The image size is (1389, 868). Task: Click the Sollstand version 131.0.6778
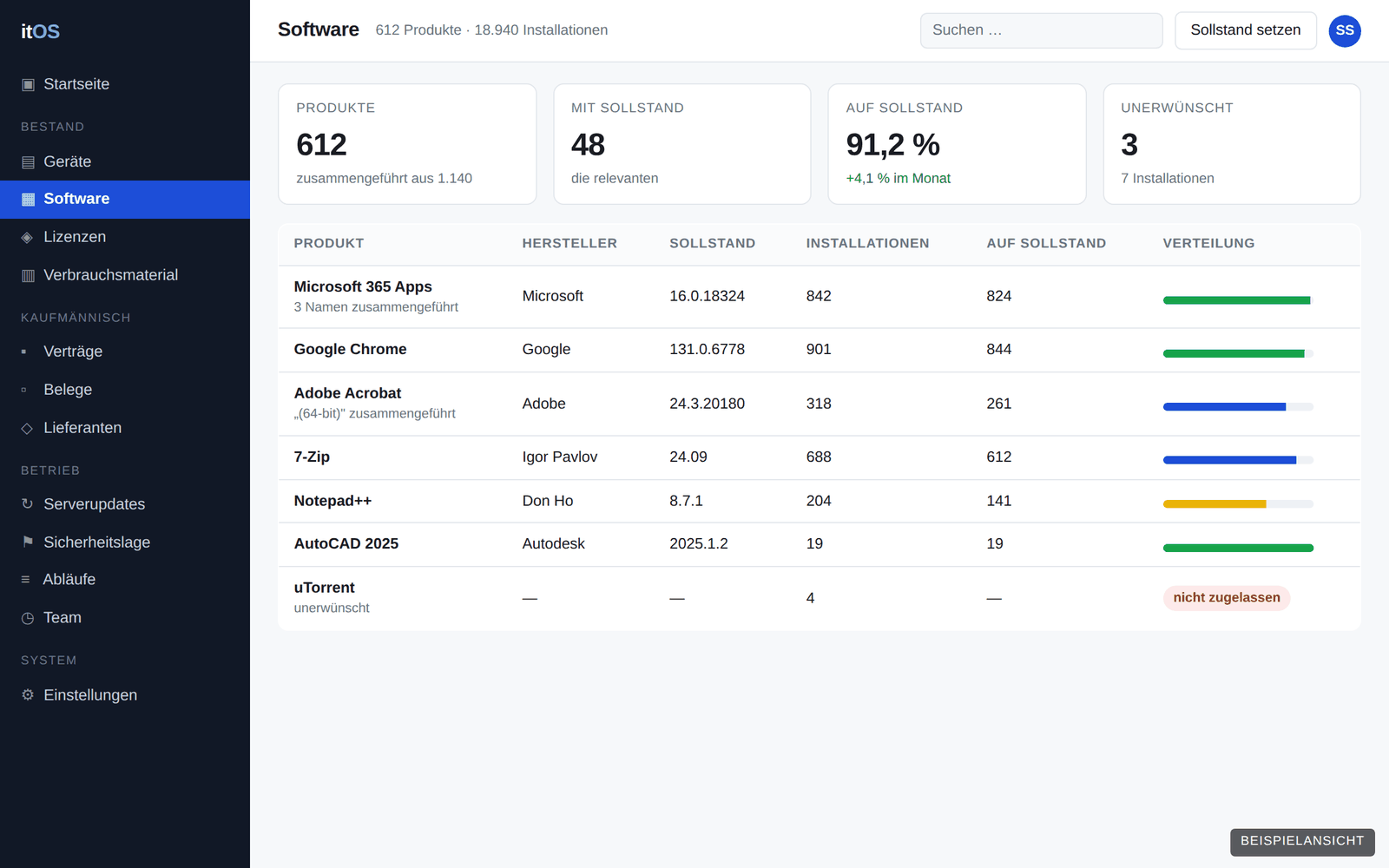(x=707, y=349)
